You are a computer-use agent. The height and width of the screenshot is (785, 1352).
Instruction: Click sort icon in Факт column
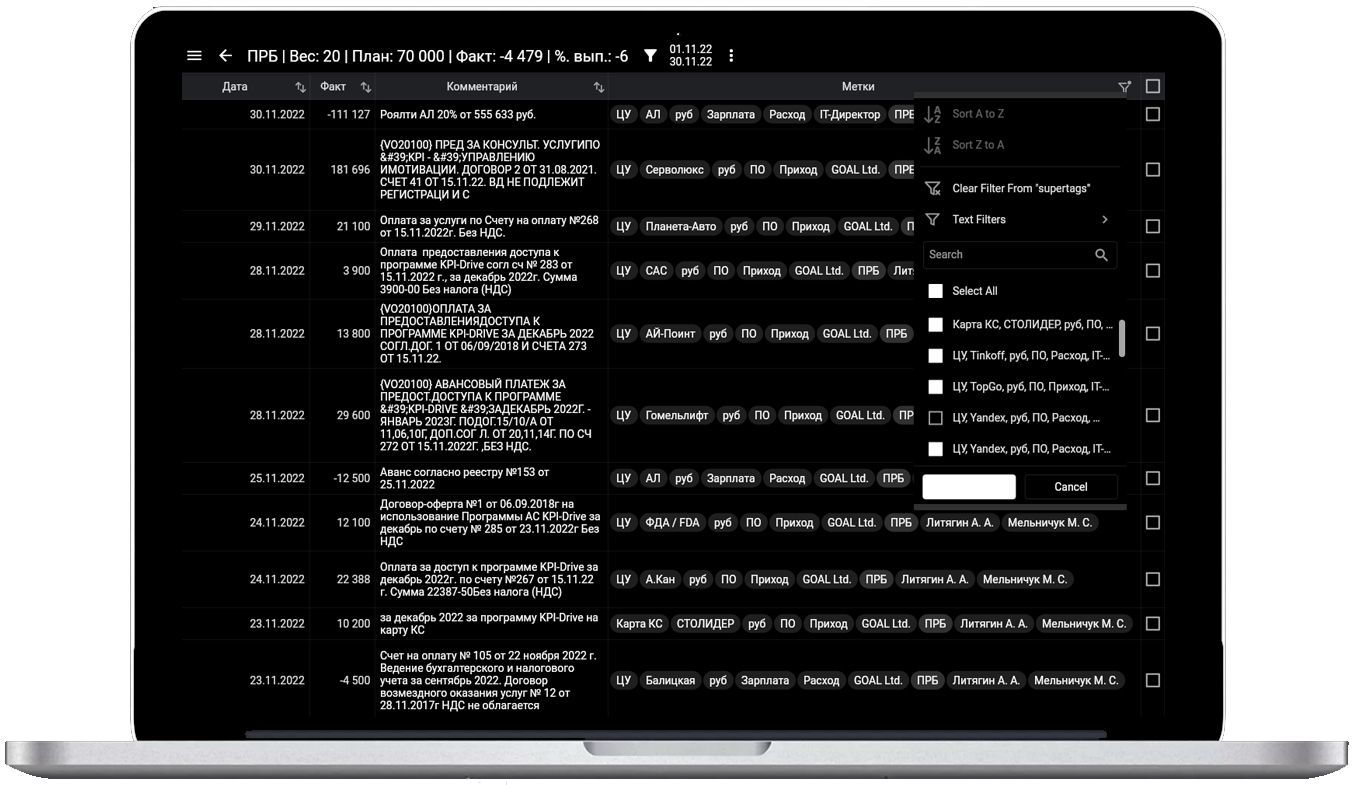click(365, 88)
